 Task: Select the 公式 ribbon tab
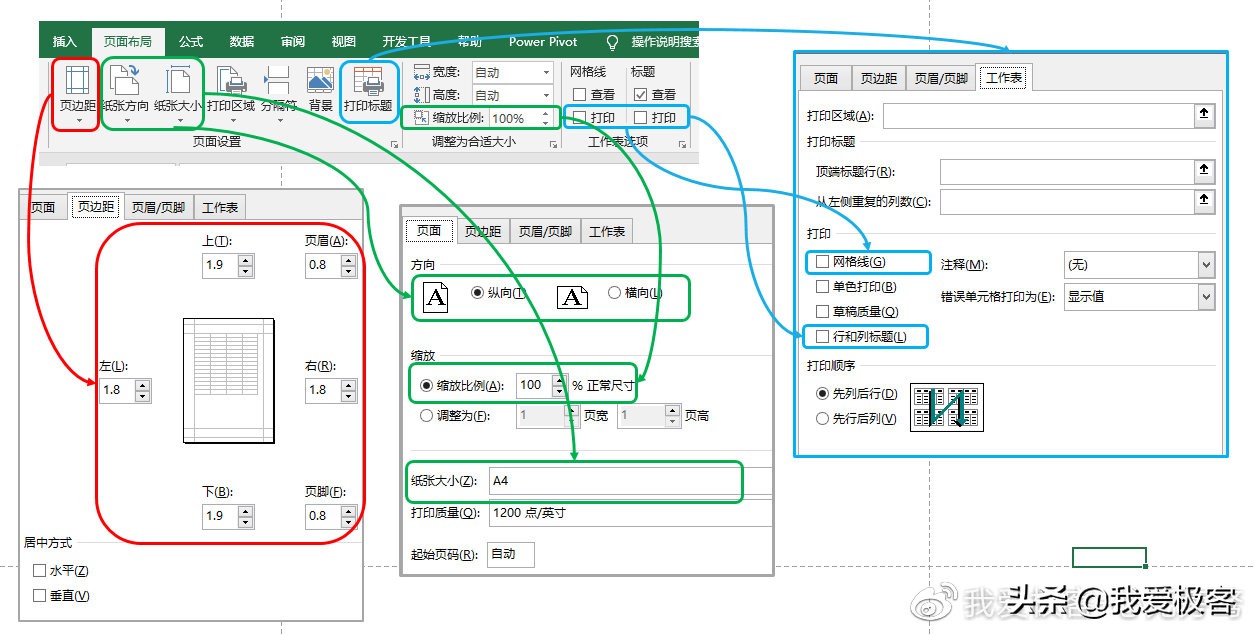coord(190,41)
